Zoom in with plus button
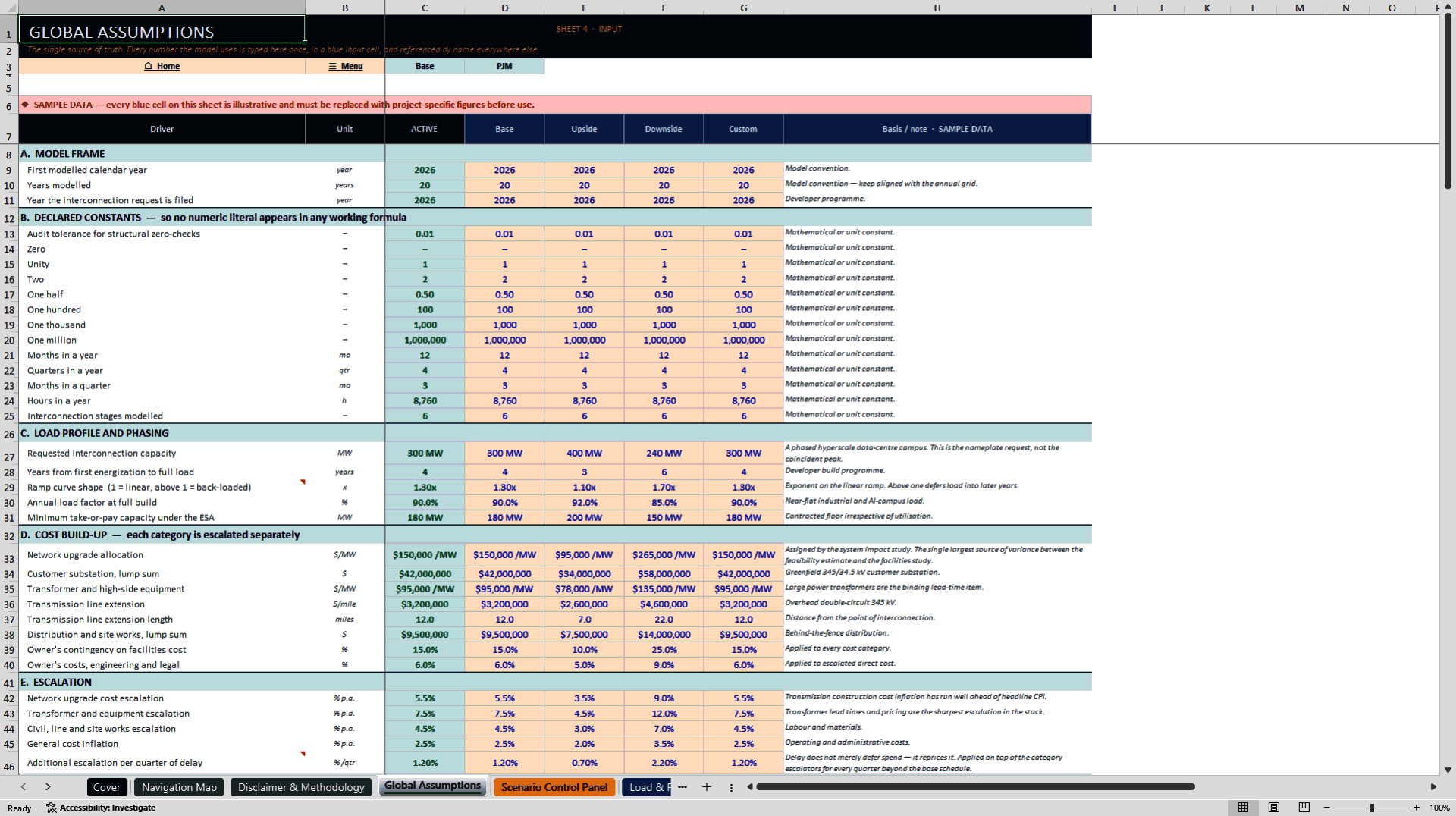Image resolution: width=1456 pixels, height=816 pixels. click(1416, 808)
